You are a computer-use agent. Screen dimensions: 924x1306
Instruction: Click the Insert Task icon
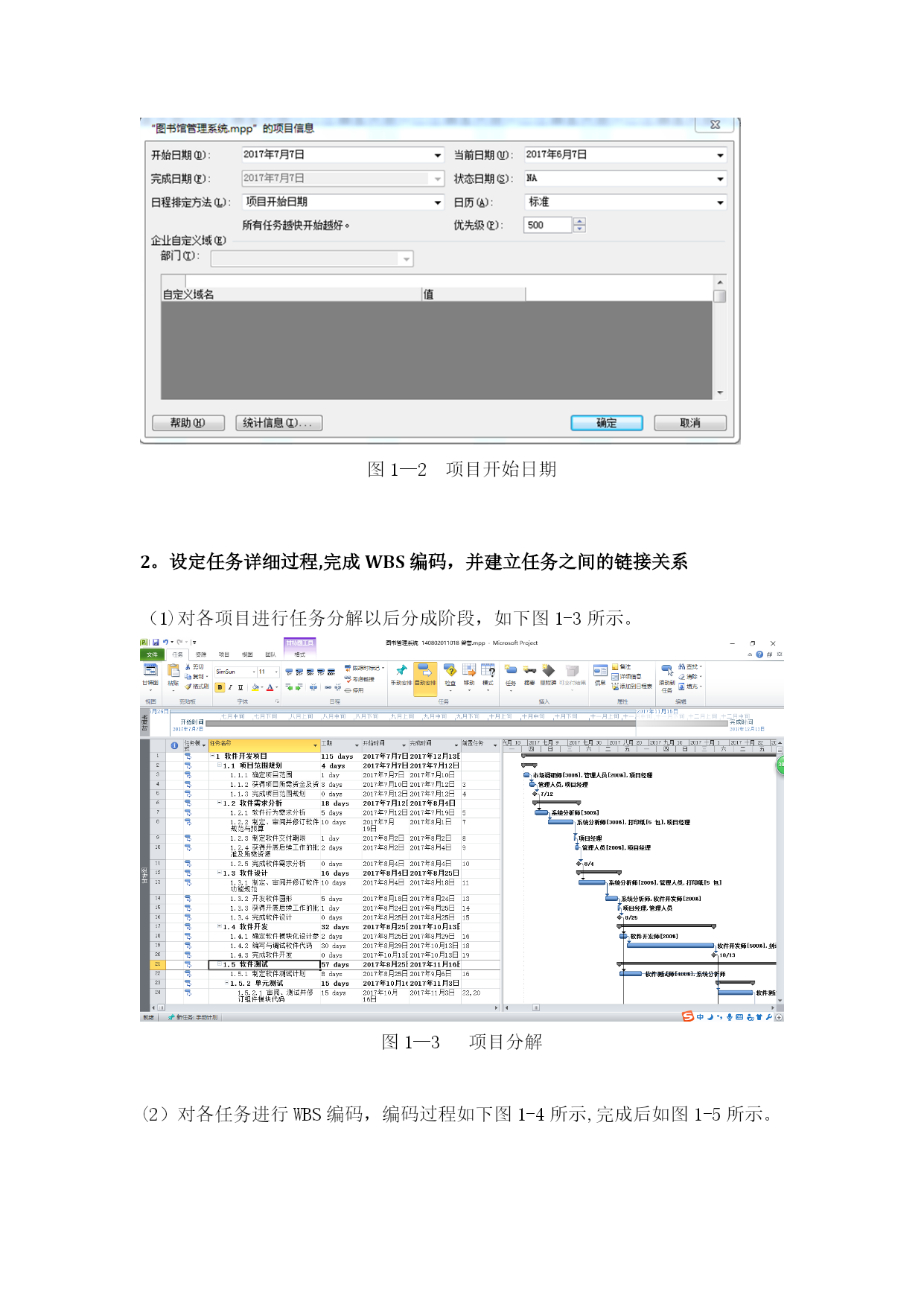click(x=511, y=670)
